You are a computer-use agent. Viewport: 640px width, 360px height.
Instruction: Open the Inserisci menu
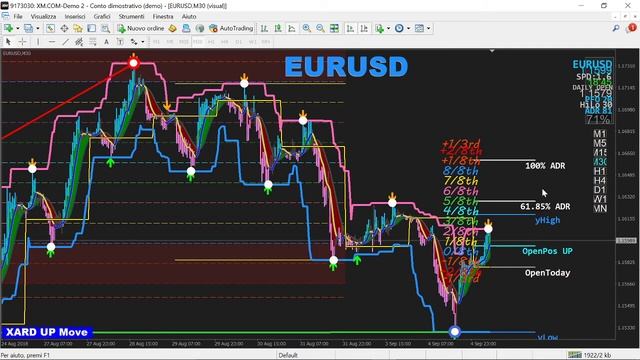(x=75, y=16)
